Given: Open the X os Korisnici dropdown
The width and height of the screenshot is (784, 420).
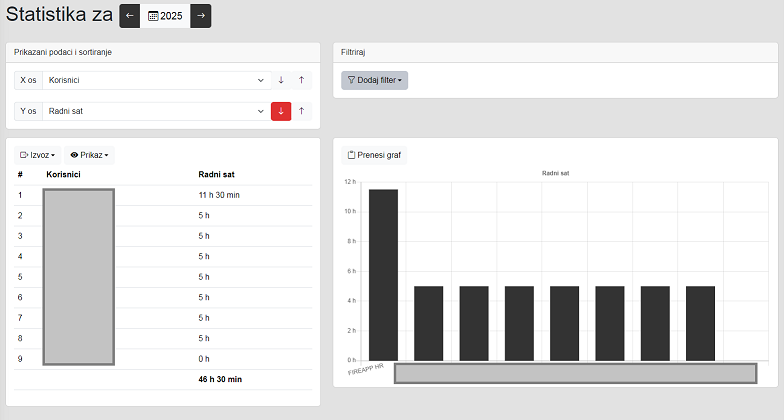Looking at the screenshot, I should [156, 80].
